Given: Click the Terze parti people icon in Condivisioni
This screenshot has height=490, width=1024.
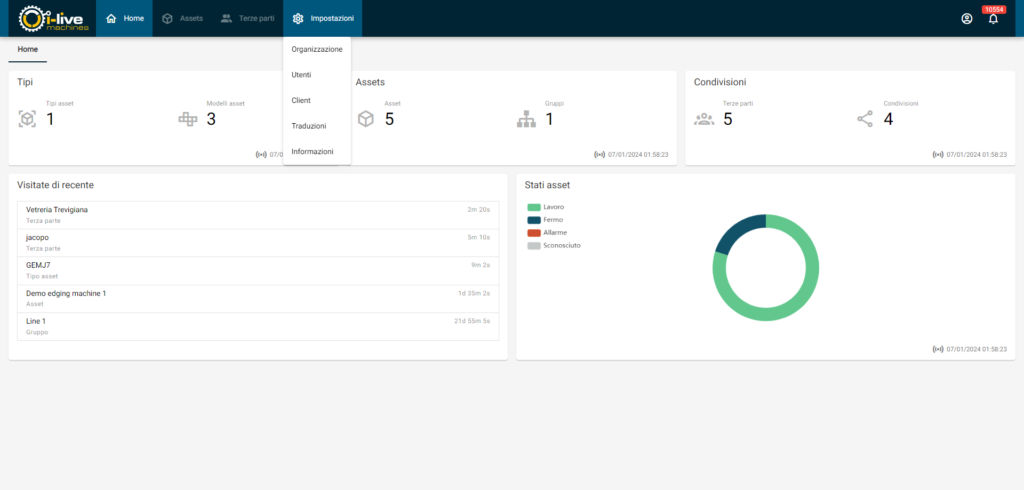Looking at the screenshot, I should [704, 119].
